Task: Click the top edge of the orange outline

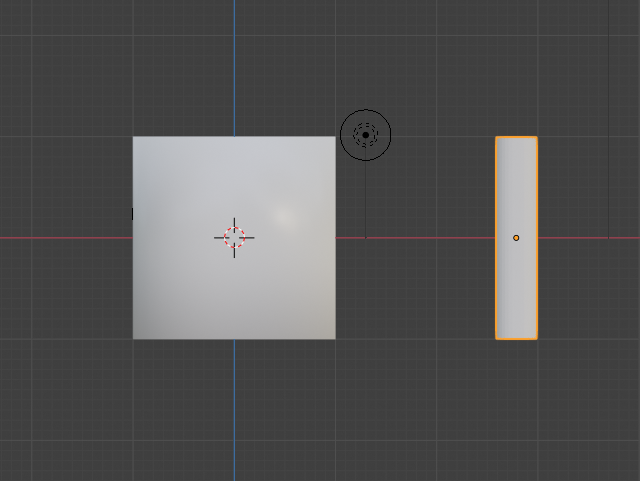Action: click(x=516, y=137)
